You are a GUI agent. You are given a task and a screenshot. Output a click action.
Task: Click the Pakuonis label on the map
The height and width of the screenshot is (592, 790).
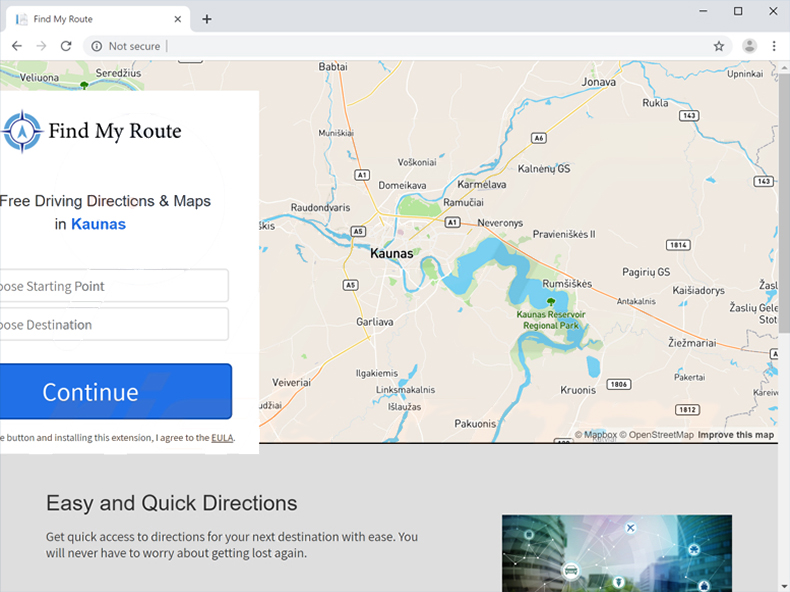coord(475,424)
